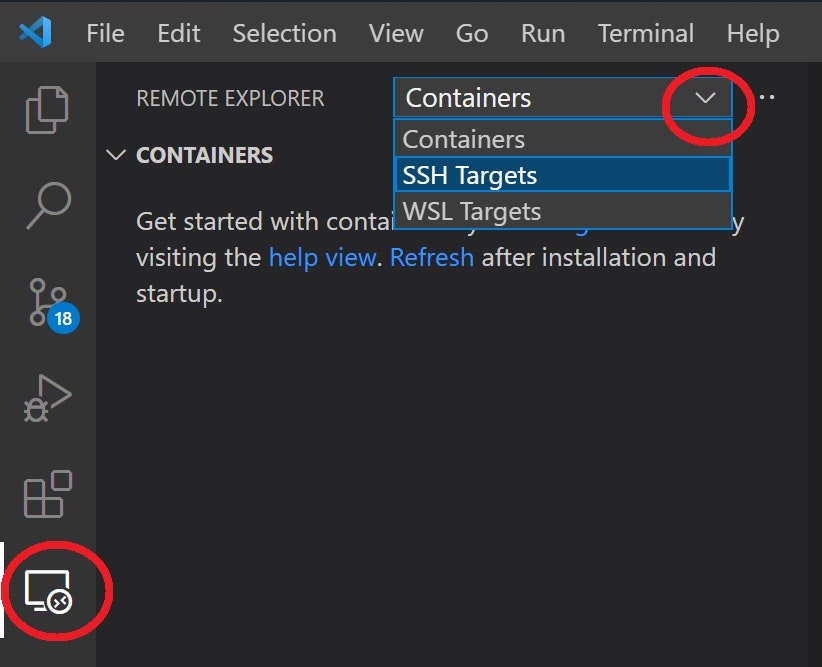
Task: Follow the help view link
Action: [322, 257]
